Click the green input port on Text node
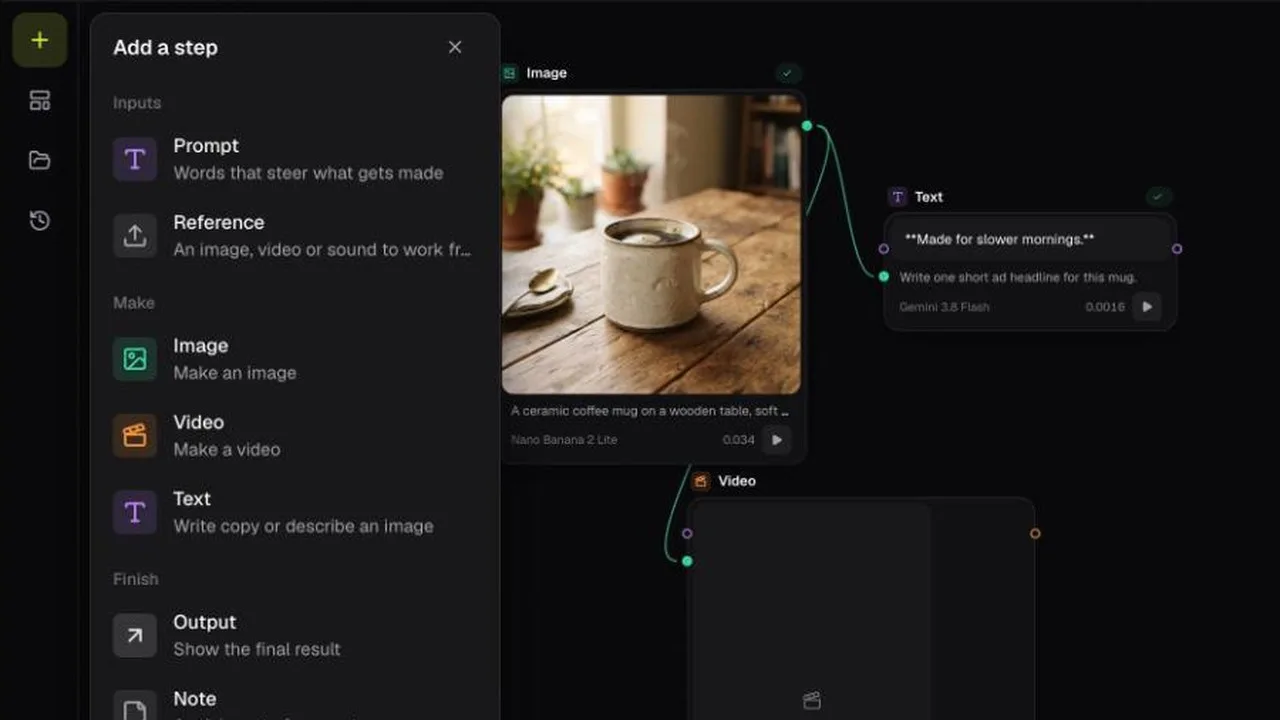Viewport: 1280px width, 720px height. (x=884, y=276)
